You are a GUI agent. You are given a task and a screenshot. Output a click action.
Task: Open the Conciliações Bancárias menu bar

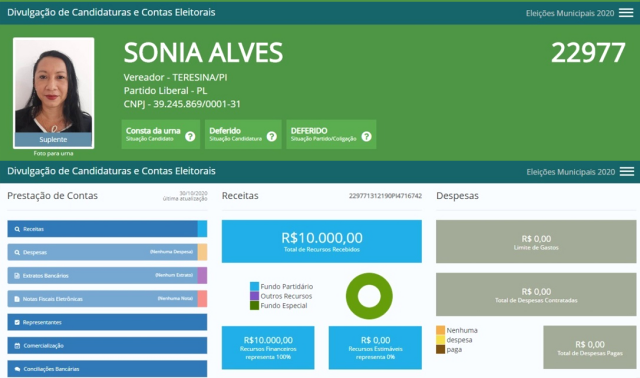(107, 369)
